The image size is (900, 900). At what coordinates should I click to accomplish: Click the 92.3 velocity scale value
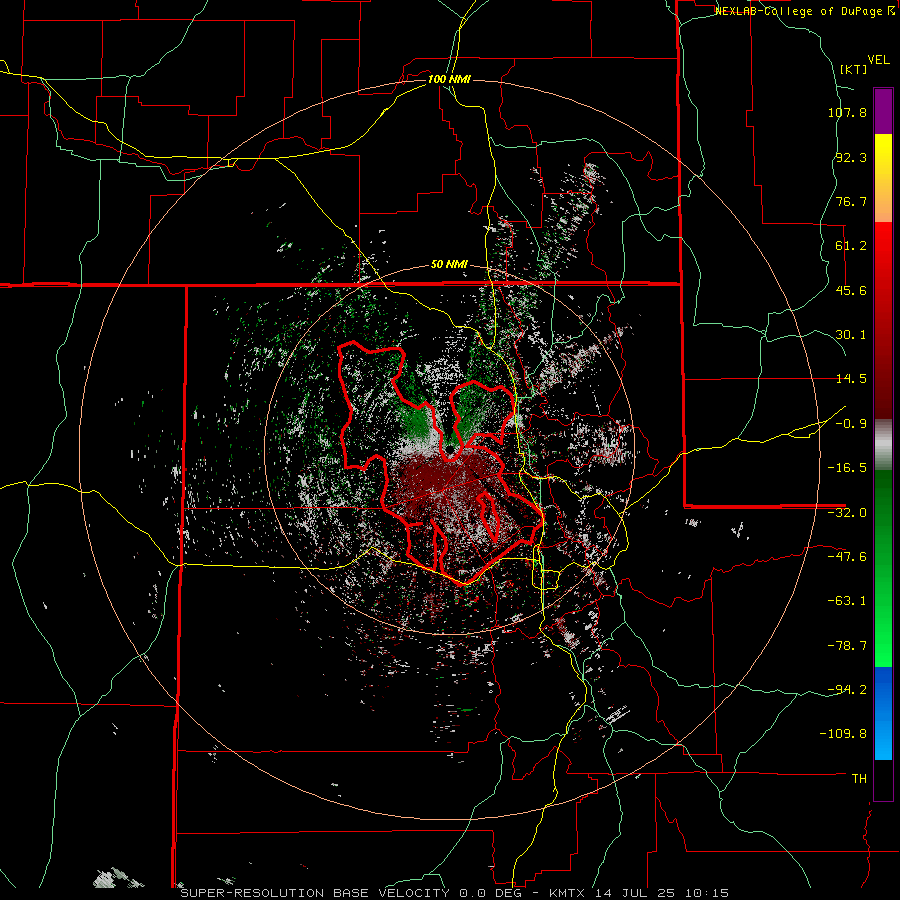click(851, 157)
